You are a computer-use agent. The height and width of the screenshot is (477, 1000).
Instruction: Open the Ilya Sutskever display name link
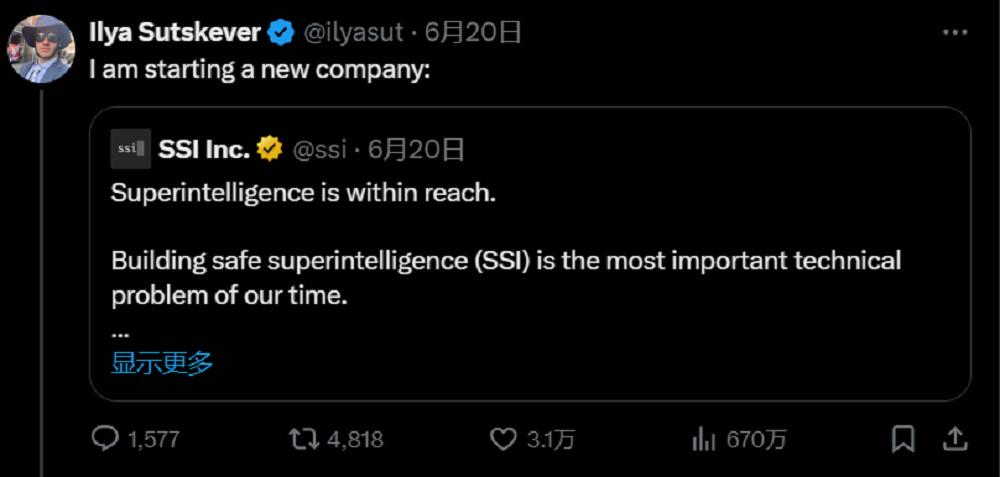point(176,32)
